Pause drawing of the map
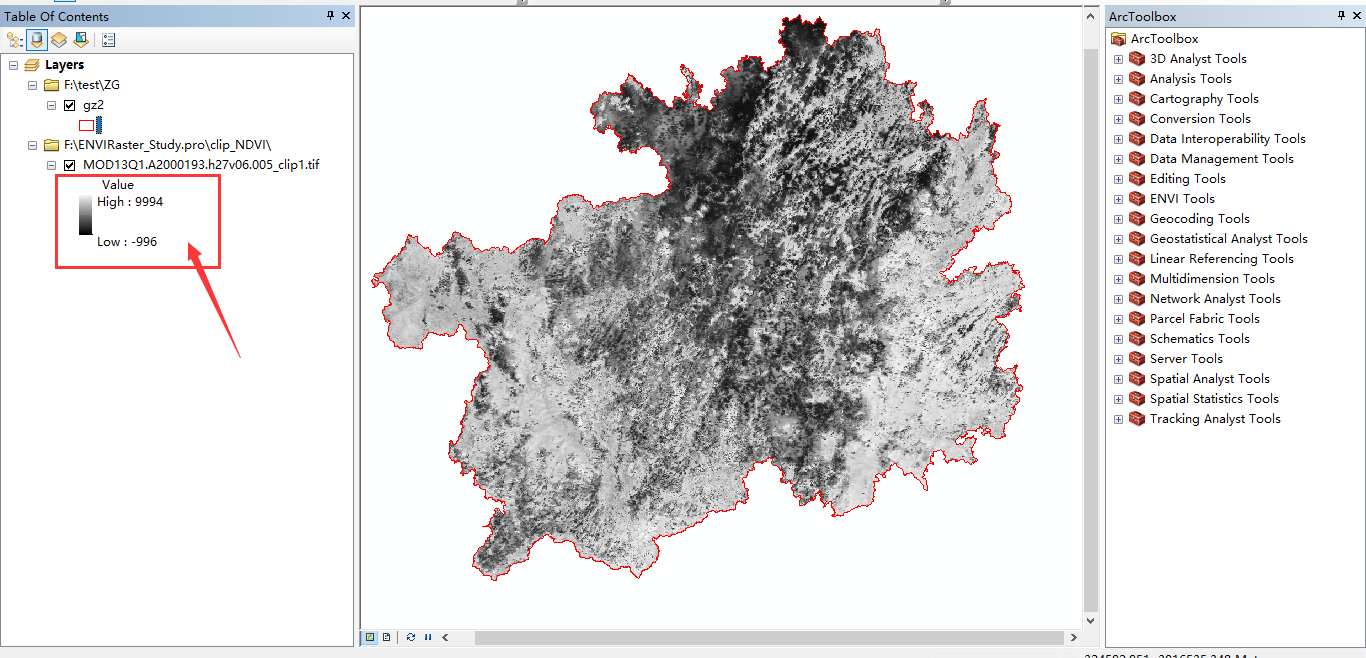Screen dimensions: 1366x658 tap(428, 637)
